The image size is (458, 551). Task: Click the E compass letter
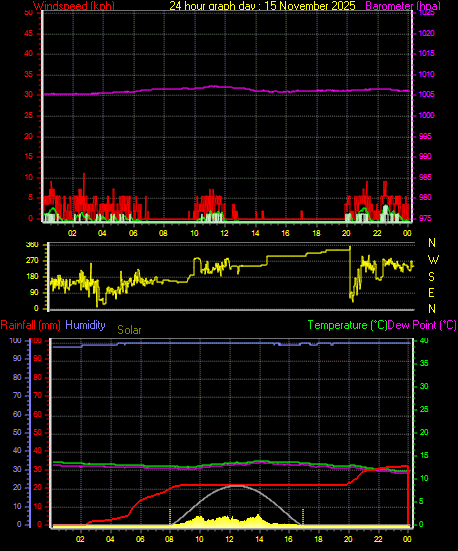(432, 292)
